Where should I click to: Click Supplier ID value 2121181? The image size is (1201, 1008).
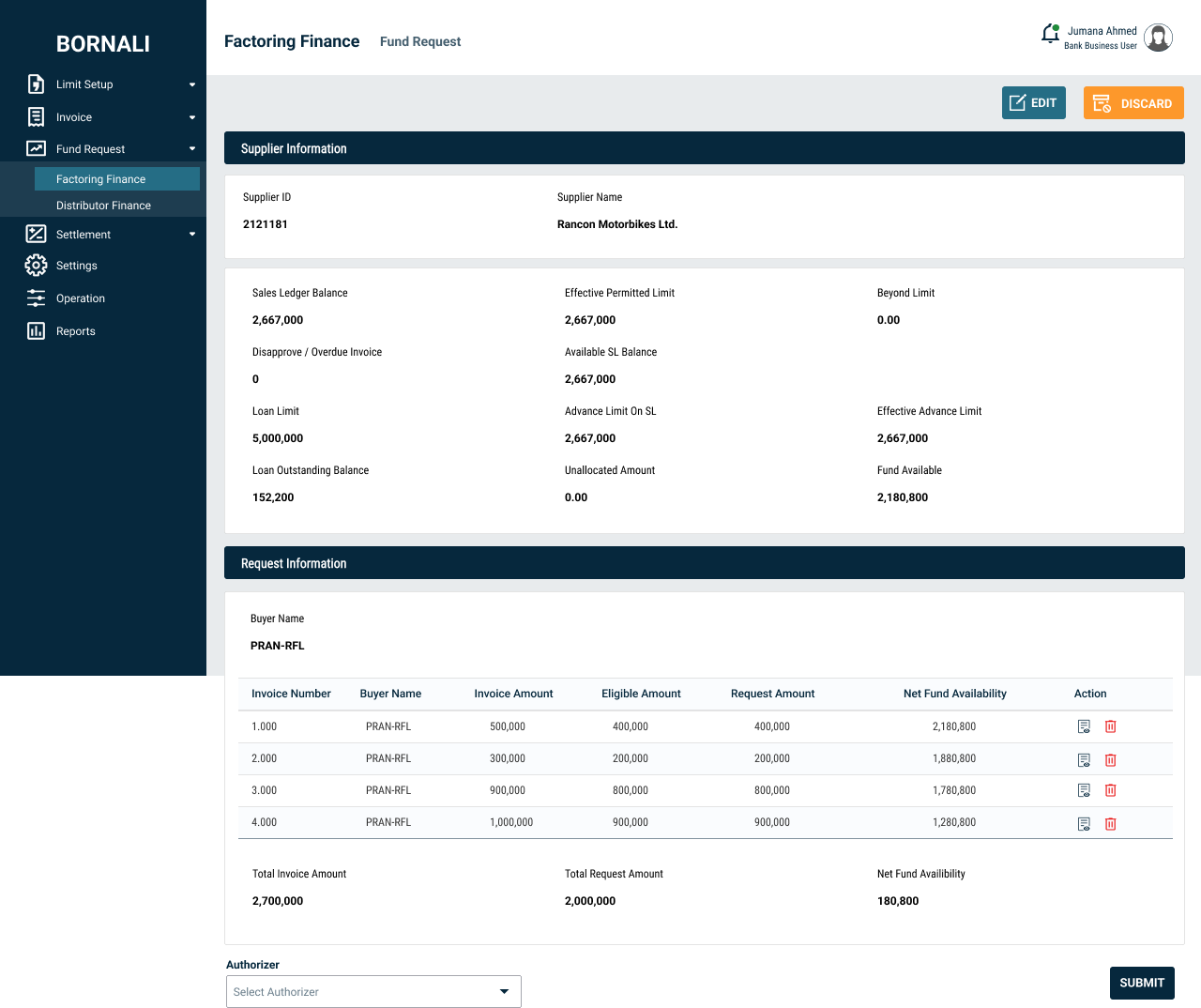point(266,224)
